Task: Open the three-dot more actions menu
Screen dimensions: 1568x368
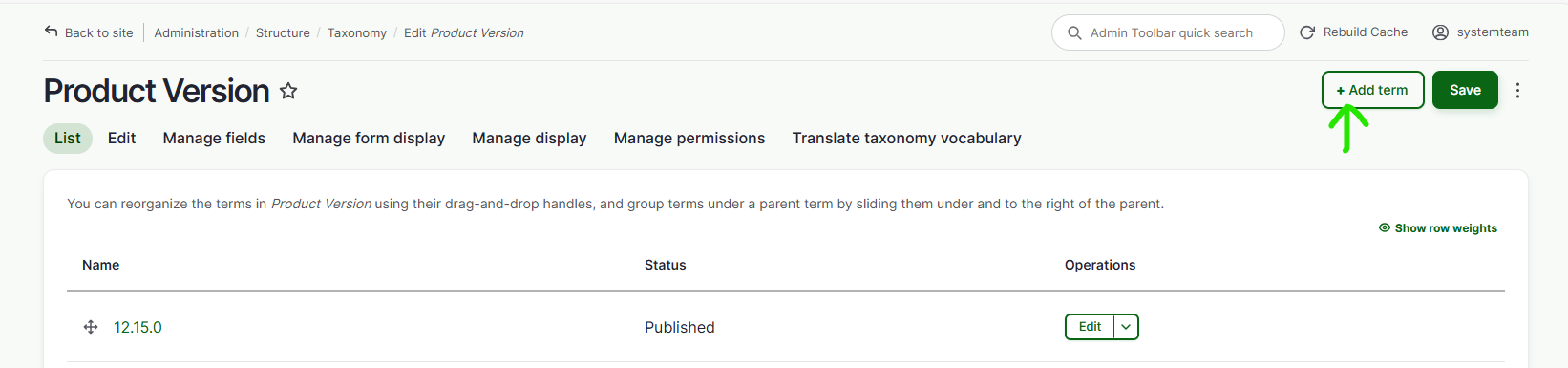Action: [x=1517, y=90]
